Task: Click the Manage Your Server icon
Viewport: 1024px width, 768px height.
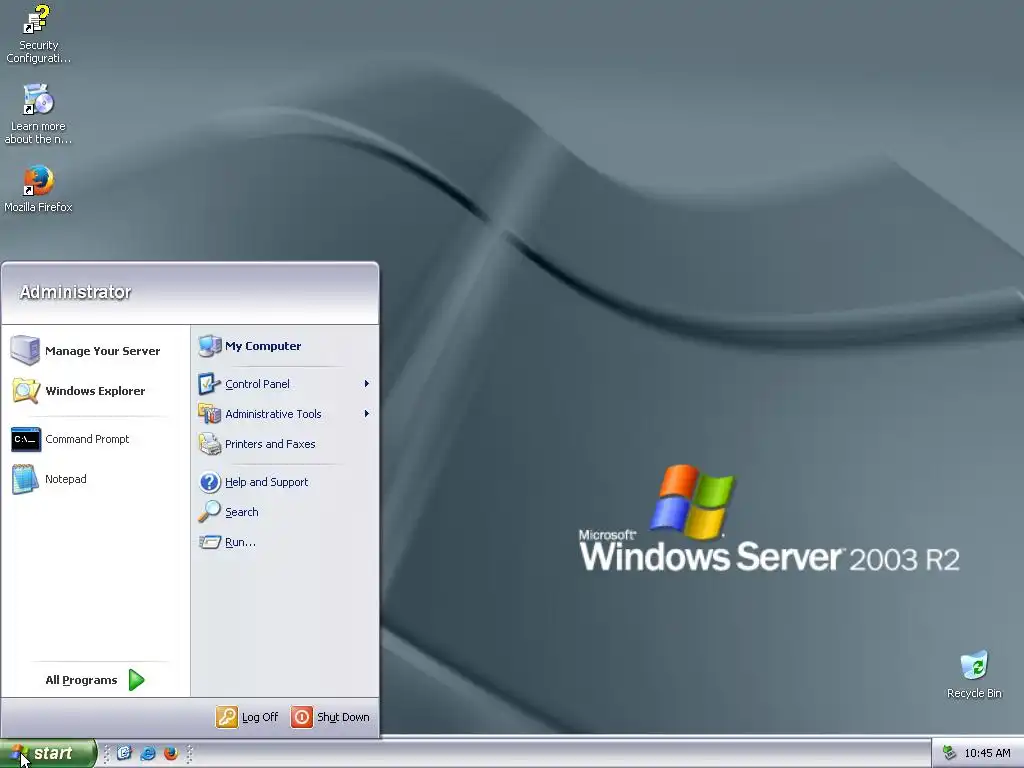Action: pyautogui.click(x=25, y=350)
